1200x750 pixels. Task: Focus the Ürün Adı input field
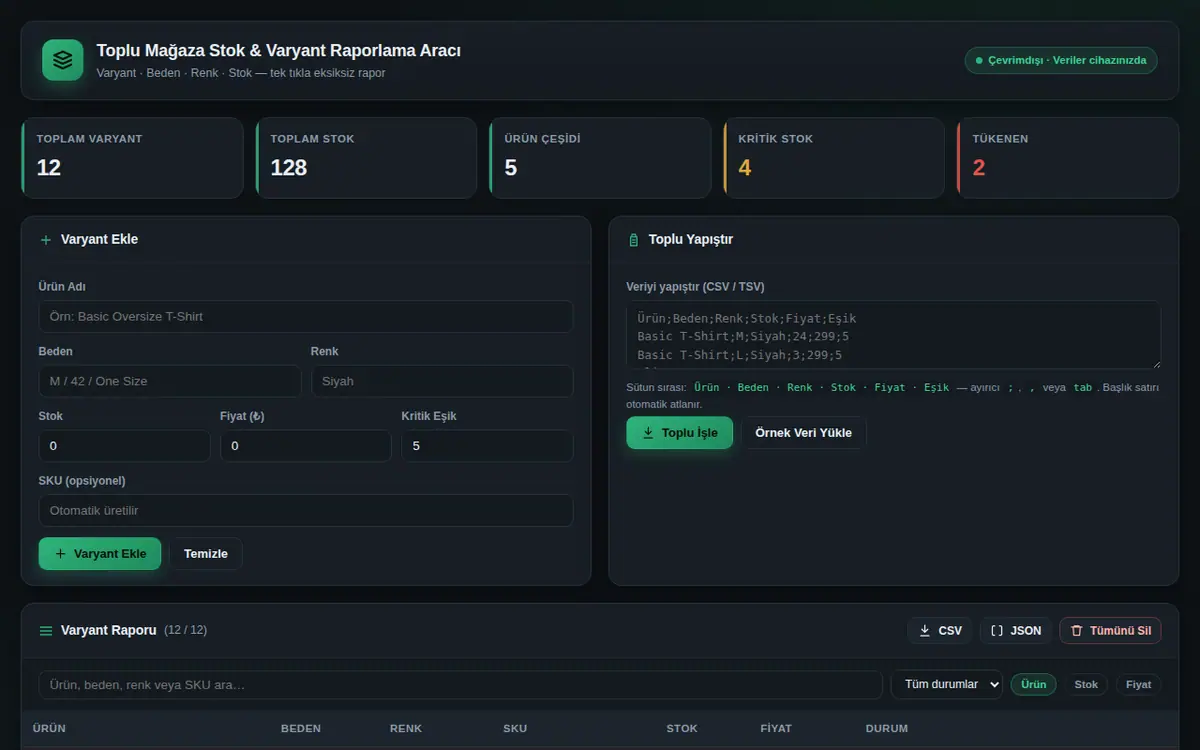(306, 317)
